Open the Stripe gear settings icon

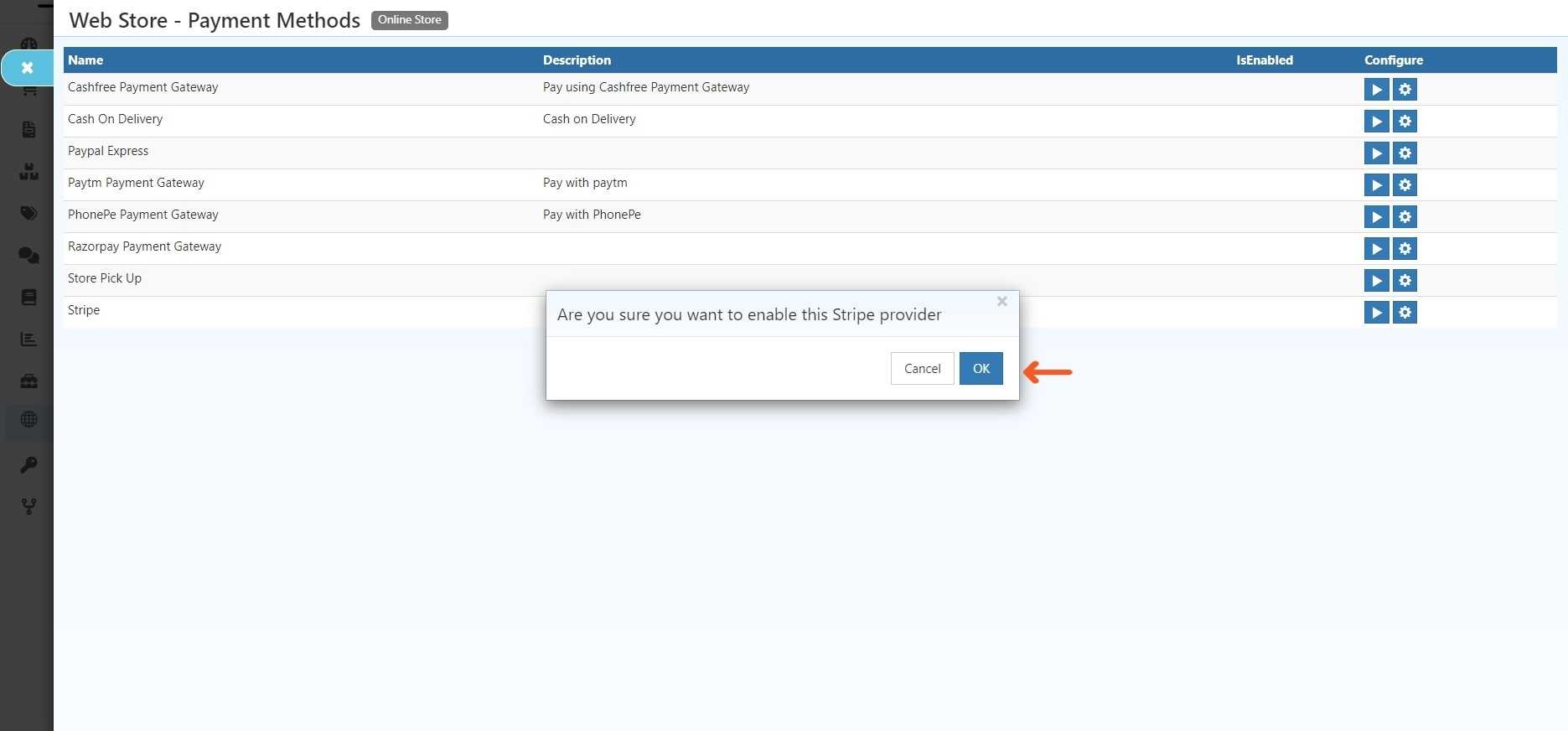pyautogui.click(x=1405, y=312)
